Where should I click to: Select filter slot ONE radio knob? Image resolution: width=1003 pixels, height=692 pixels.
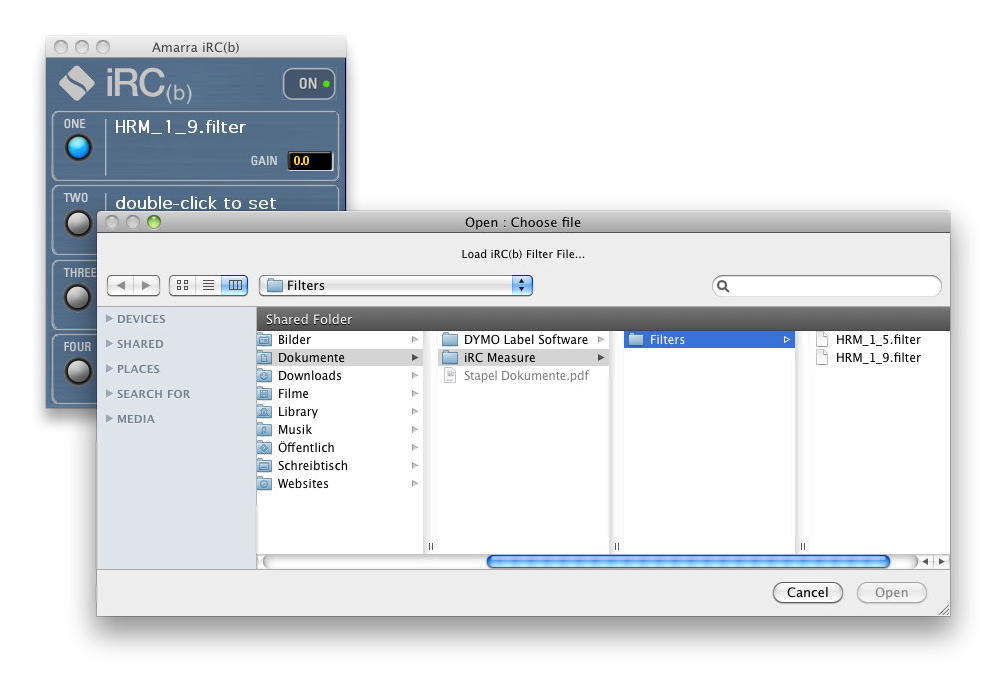click(x=78, y=148)
